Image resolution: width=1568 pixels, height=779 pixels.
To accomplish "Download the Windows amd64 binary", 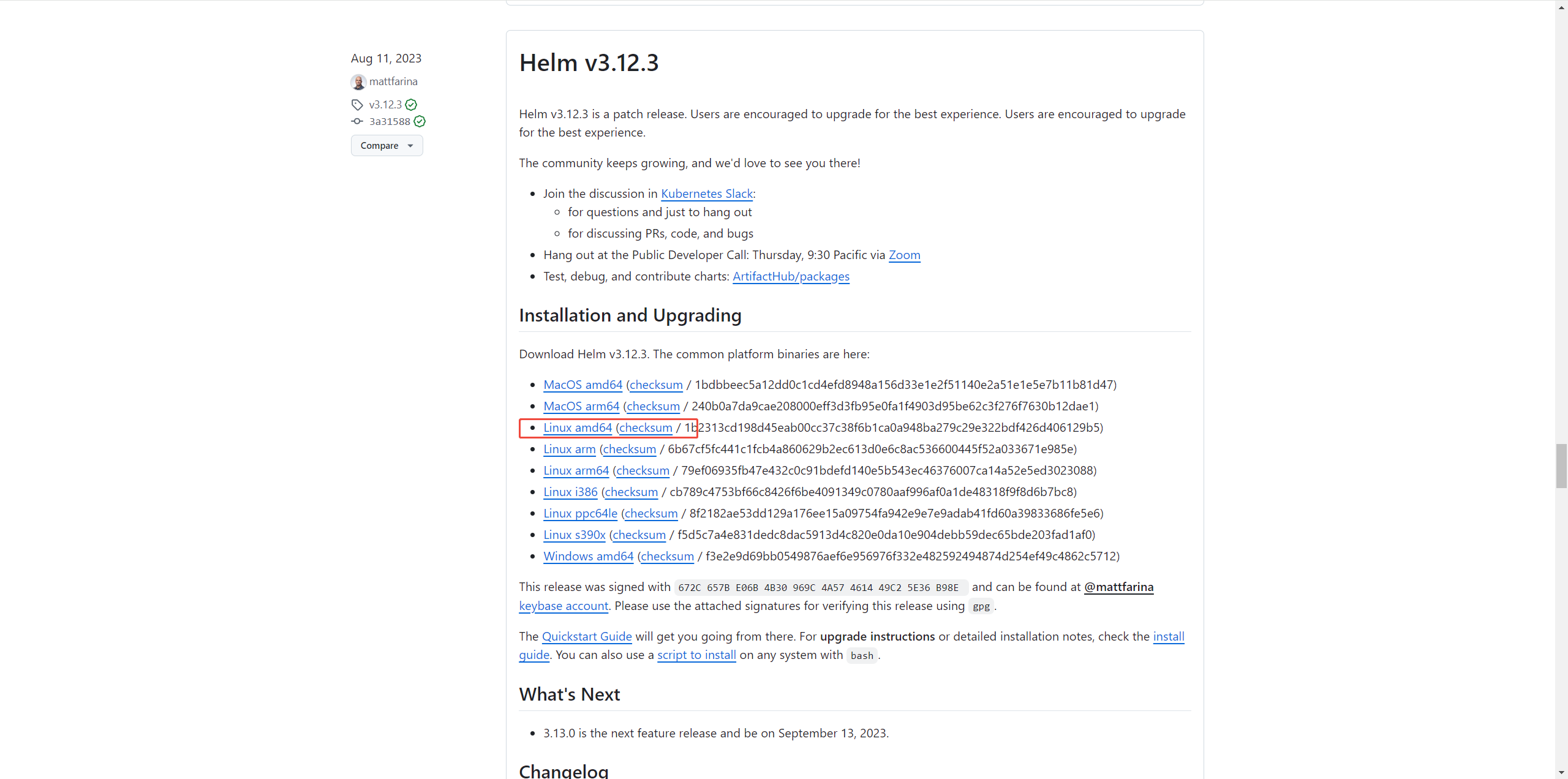I will tap(588, 556).
